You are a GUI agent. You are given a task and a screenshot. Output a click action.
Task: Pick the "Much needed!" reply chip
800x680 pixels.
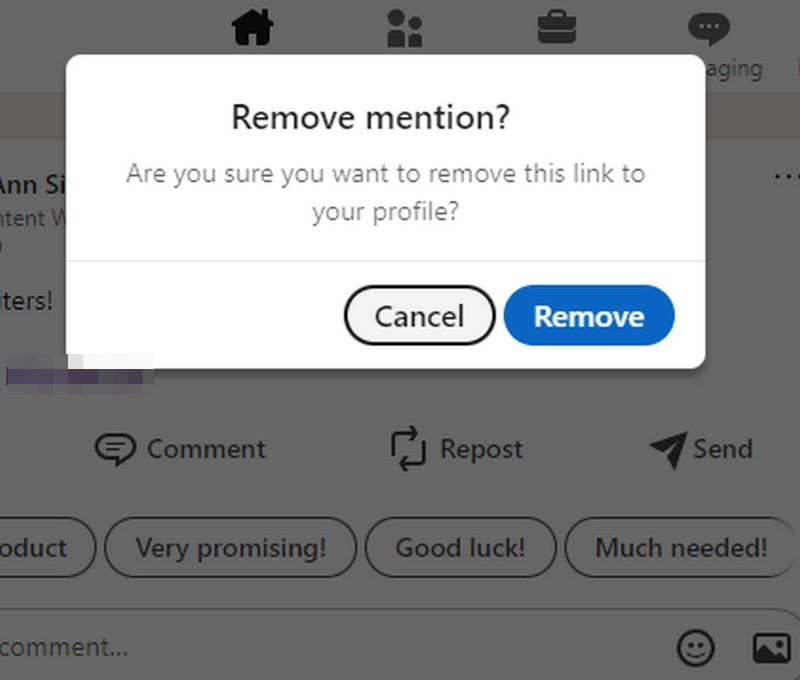pos(681,548)
